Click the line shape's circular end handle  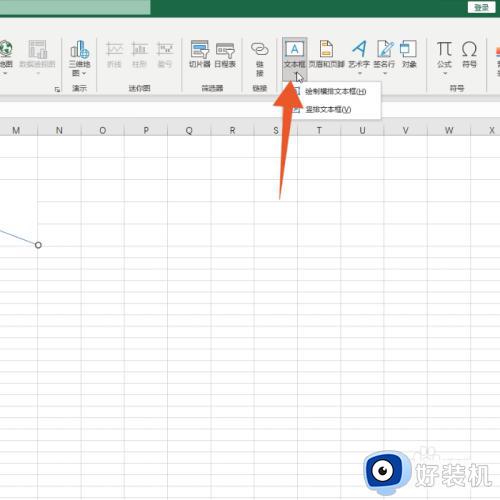[x=38, y=245]
